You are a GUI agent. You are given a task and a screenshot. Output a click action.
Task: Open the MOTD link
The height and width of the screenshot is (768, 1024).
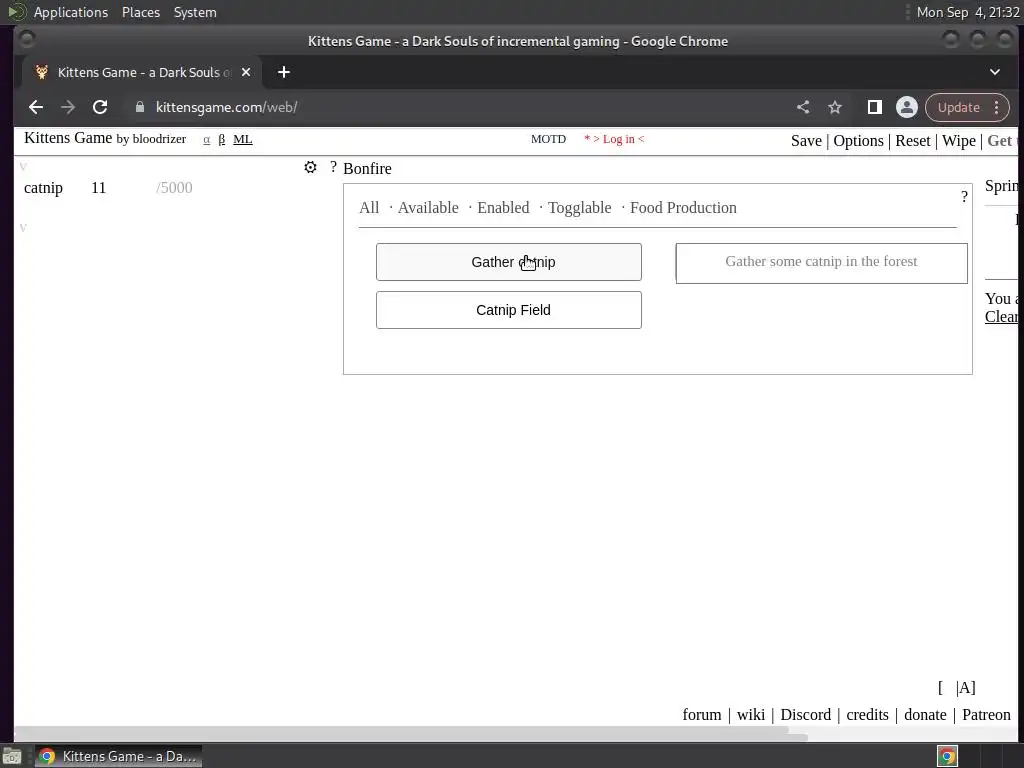[549, 139]
